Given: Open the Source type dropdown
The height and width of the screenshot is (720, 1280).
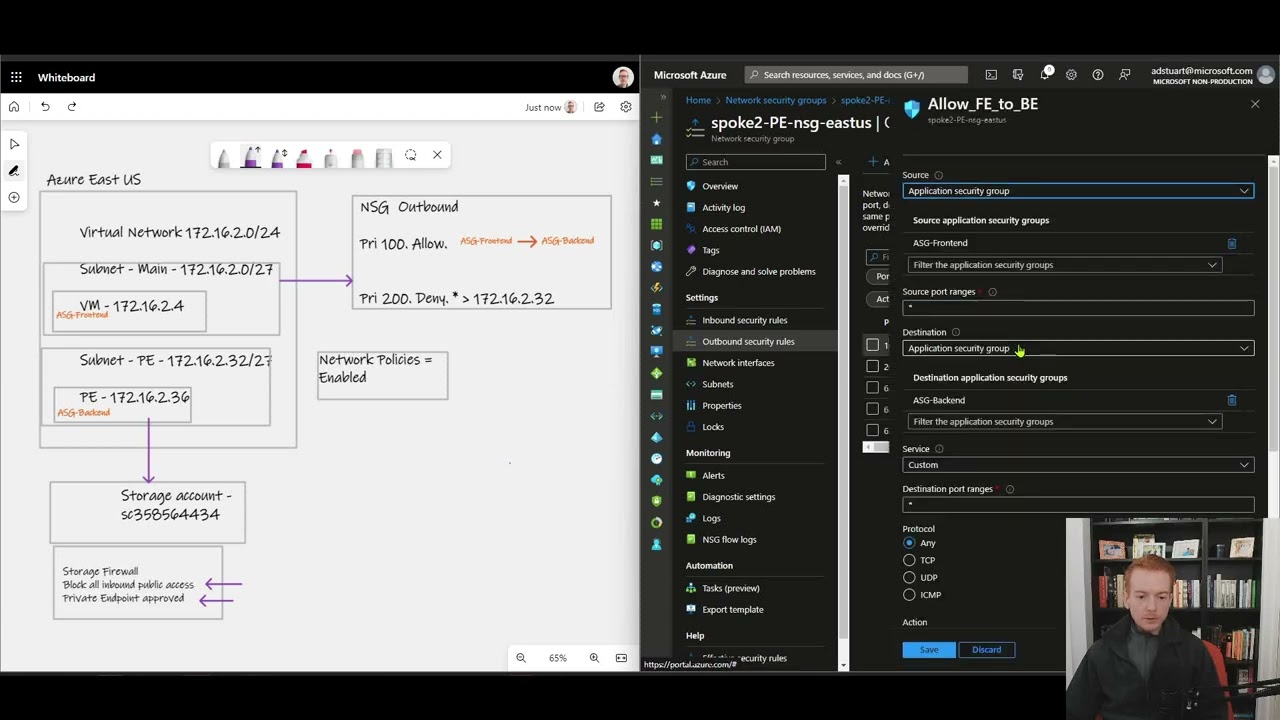Looking at the screenshot, I should tap(1078, 191).
